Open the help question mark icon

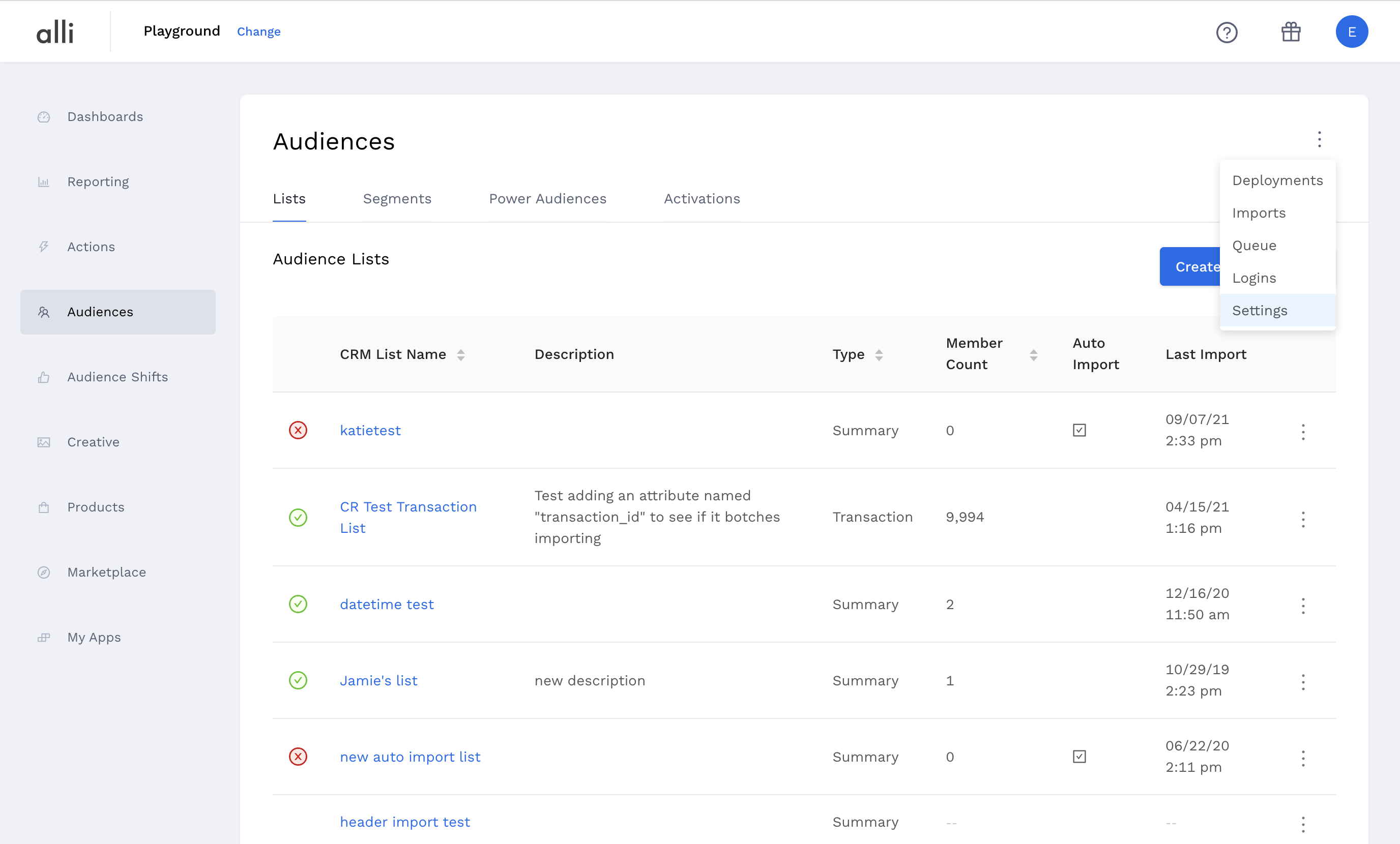pyautogui.click(x=1227, y=33)
